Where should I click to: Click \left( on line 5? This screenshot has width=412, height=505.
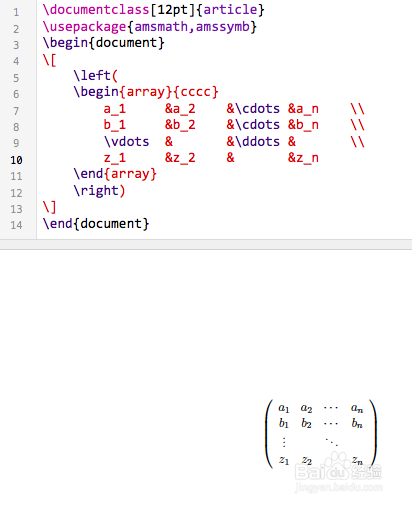(96, 75)
